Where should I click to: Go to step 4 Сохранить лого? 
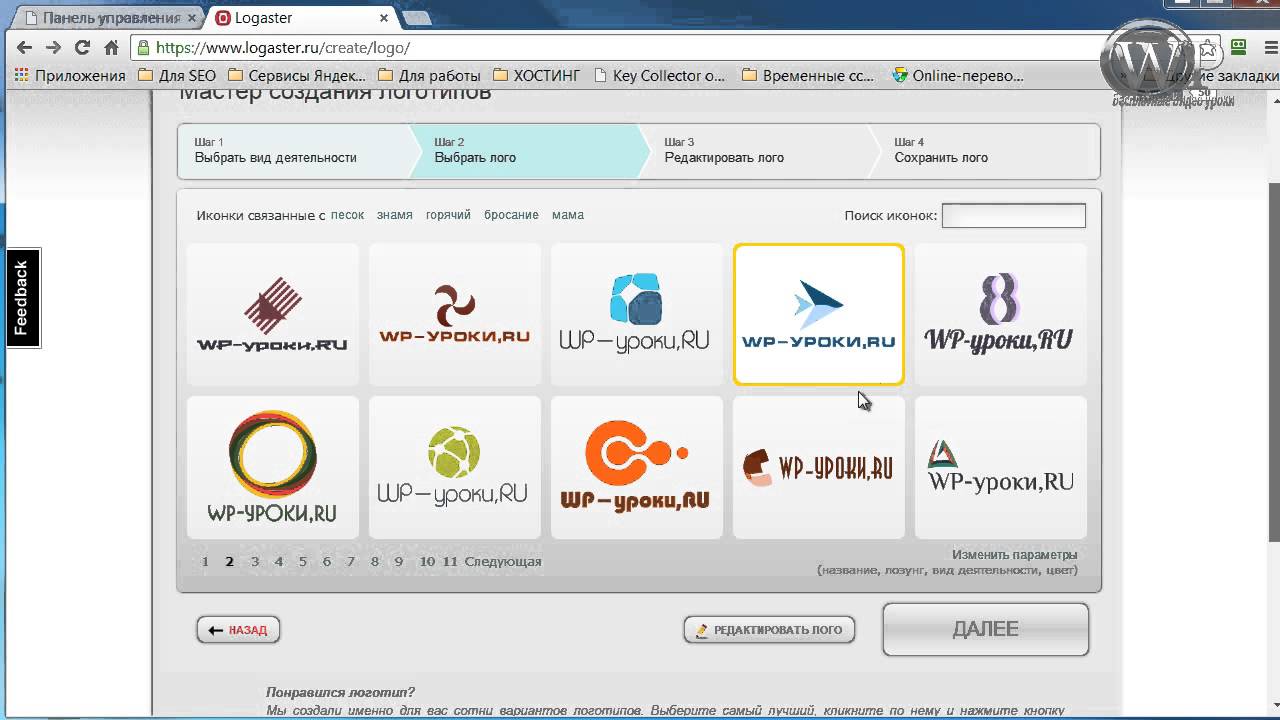tap(986, 151)
